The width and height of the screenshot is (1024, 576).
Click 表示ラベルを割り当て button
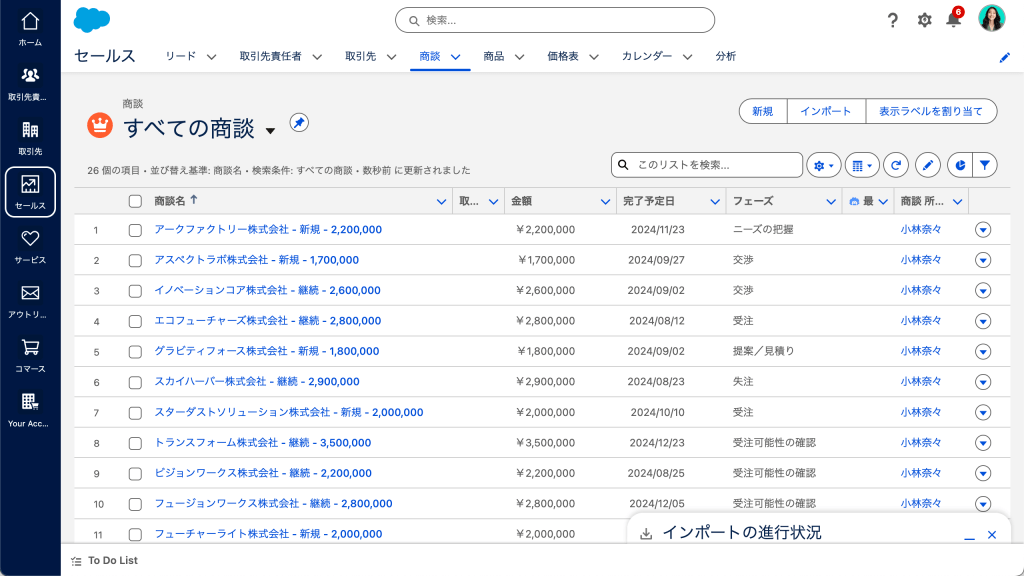(x=931, y=111)
